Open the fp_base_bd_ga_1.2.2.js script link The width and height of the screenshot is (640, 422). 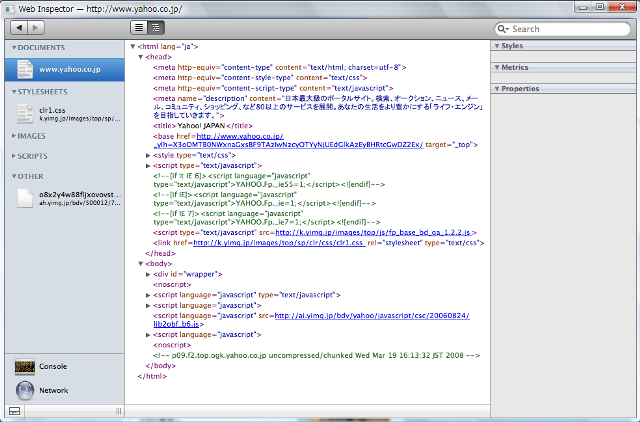373,233
